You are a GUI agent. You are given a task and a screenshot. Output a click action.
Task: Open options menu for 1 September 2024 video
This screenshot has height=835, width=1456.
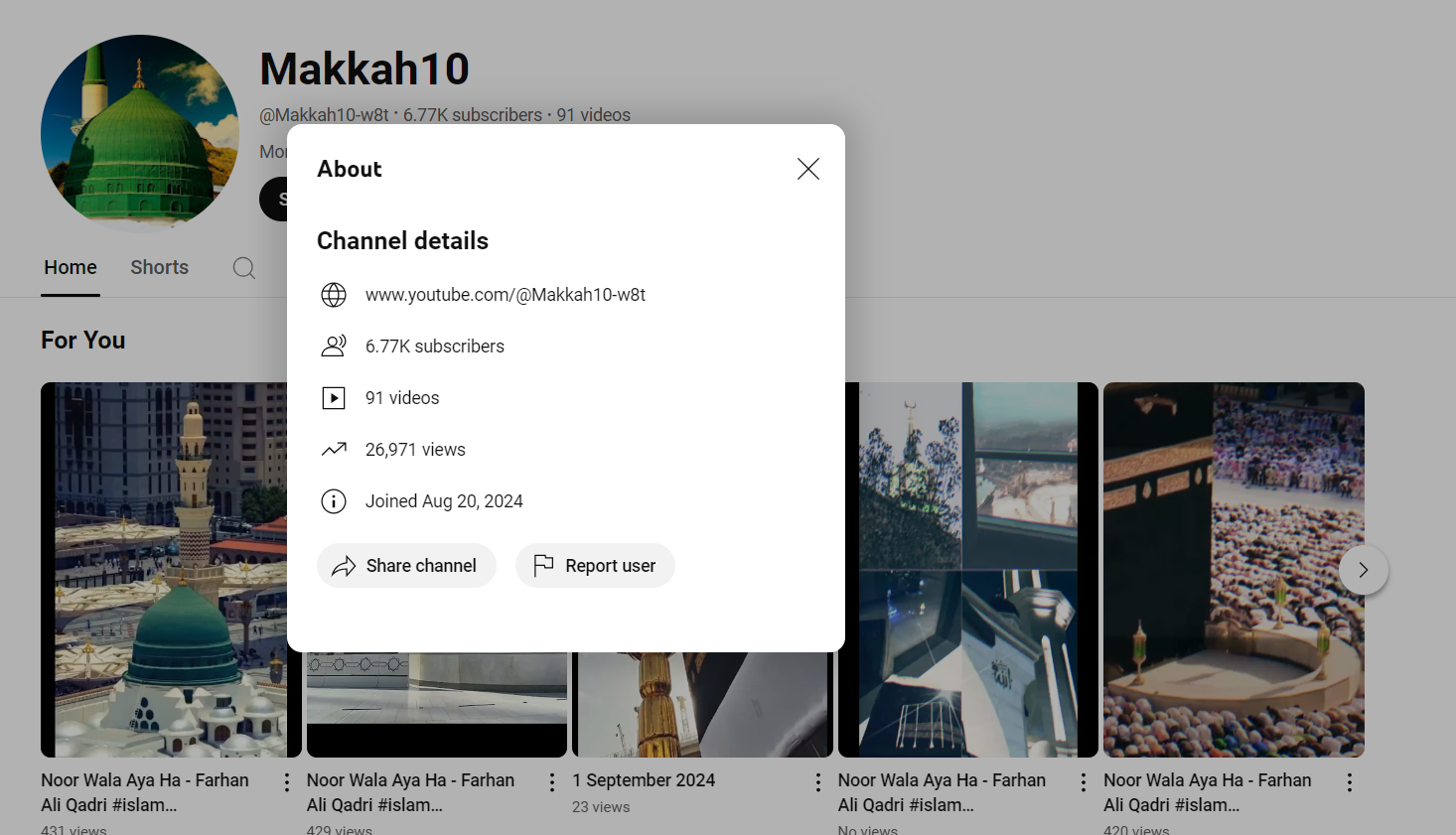coord(818,782)
